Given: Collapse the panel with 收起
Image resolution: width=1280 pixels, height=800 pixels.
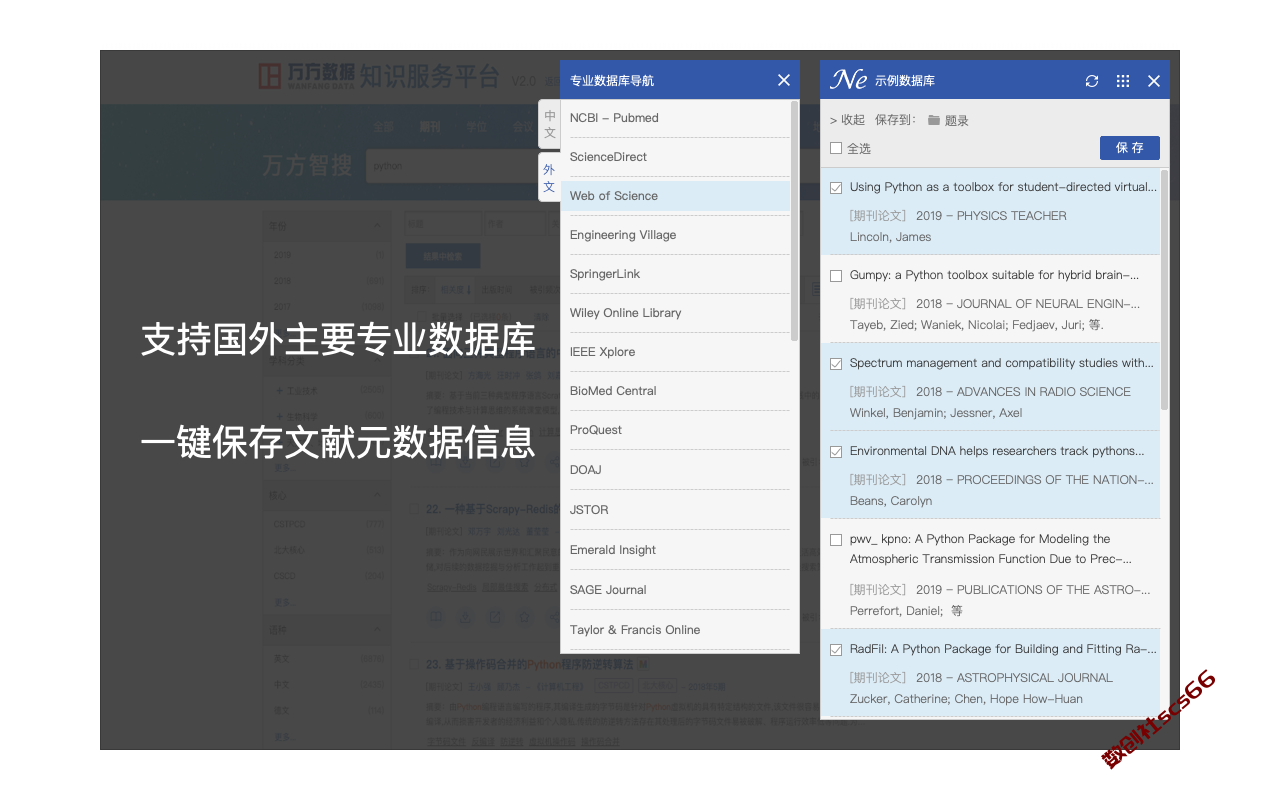Looking at the screenshot, I should pos(847,120).
